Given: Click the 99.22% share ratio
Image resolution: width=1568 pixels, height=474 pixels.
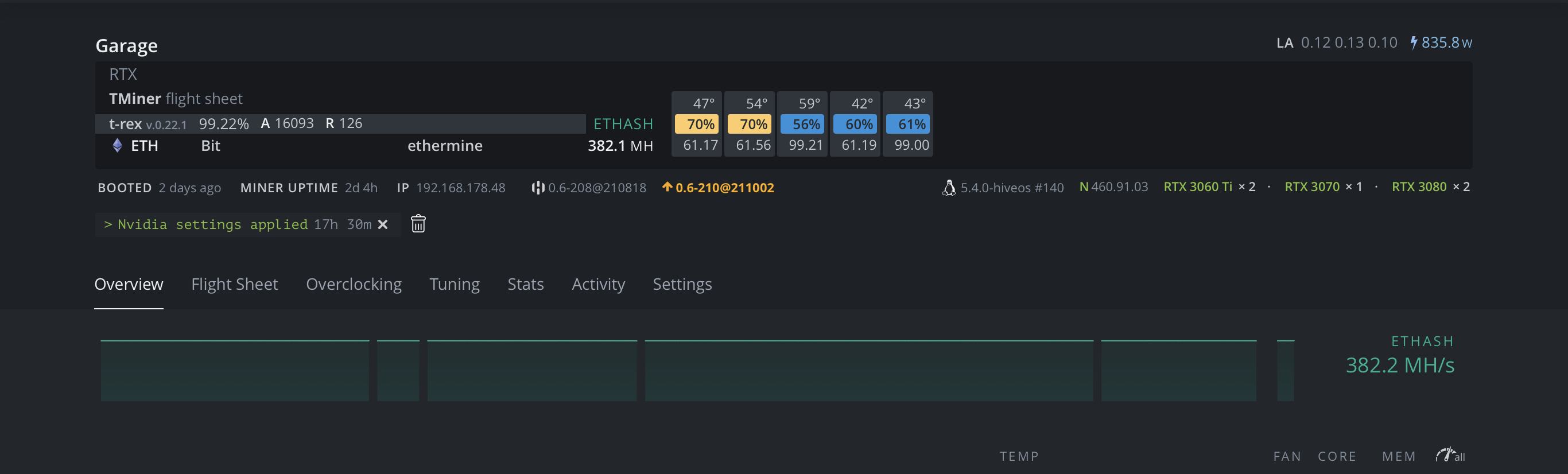Looking at the screenshot, I should pyautogui.click(x=223, y=124).
